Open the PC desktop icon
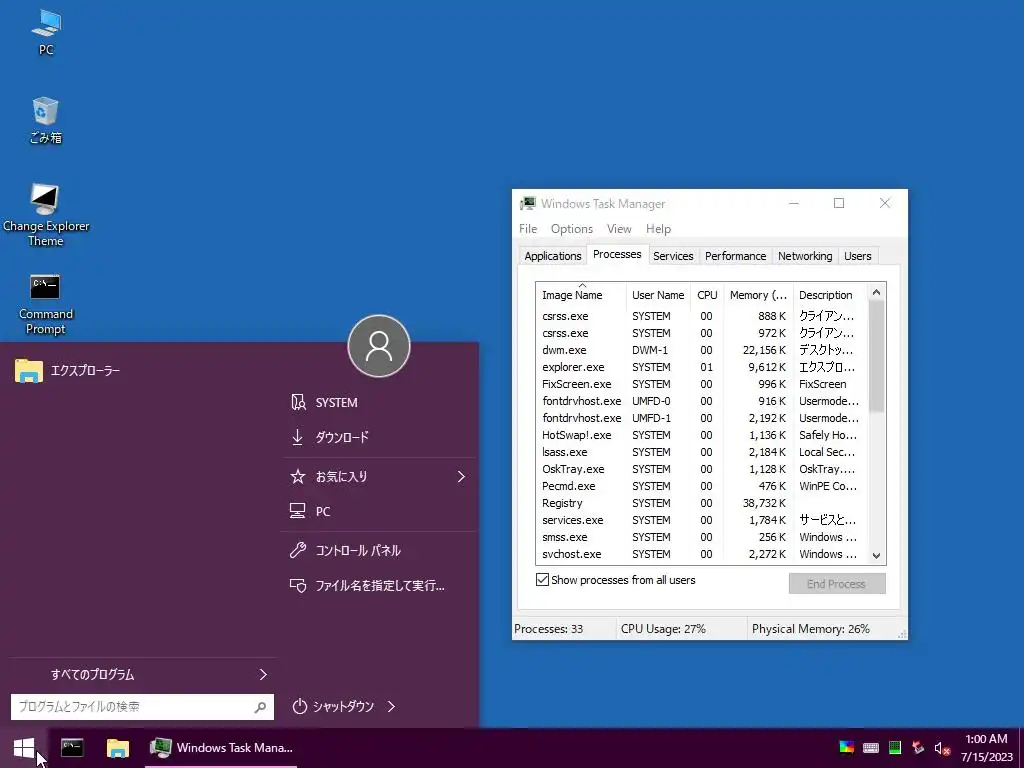The image size is (1024, 768). pyautogui.click(x=46, y=33)
